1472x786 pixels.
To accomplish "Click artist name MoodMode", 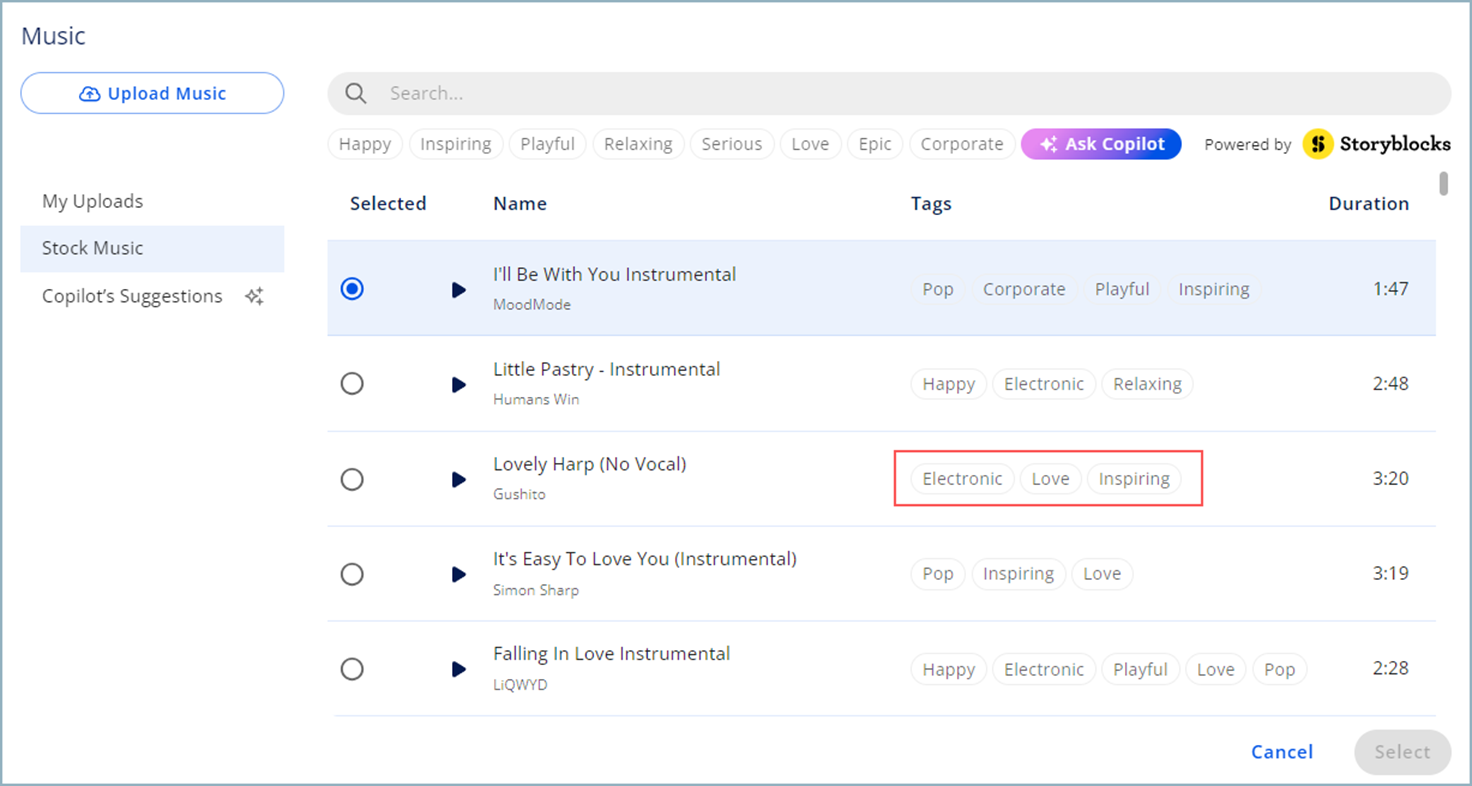I will point(532,305).
